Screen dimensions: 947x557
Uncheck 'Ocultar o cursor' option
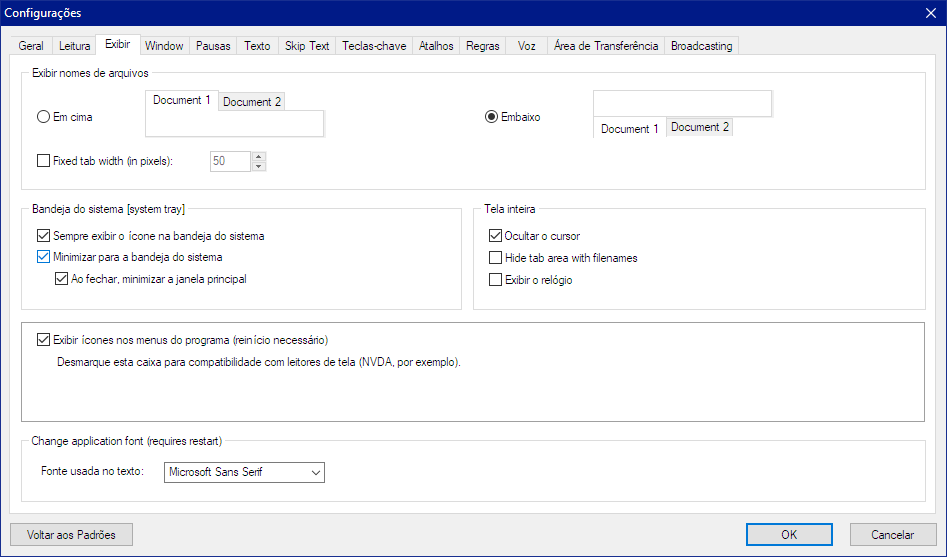pos(495,236)
